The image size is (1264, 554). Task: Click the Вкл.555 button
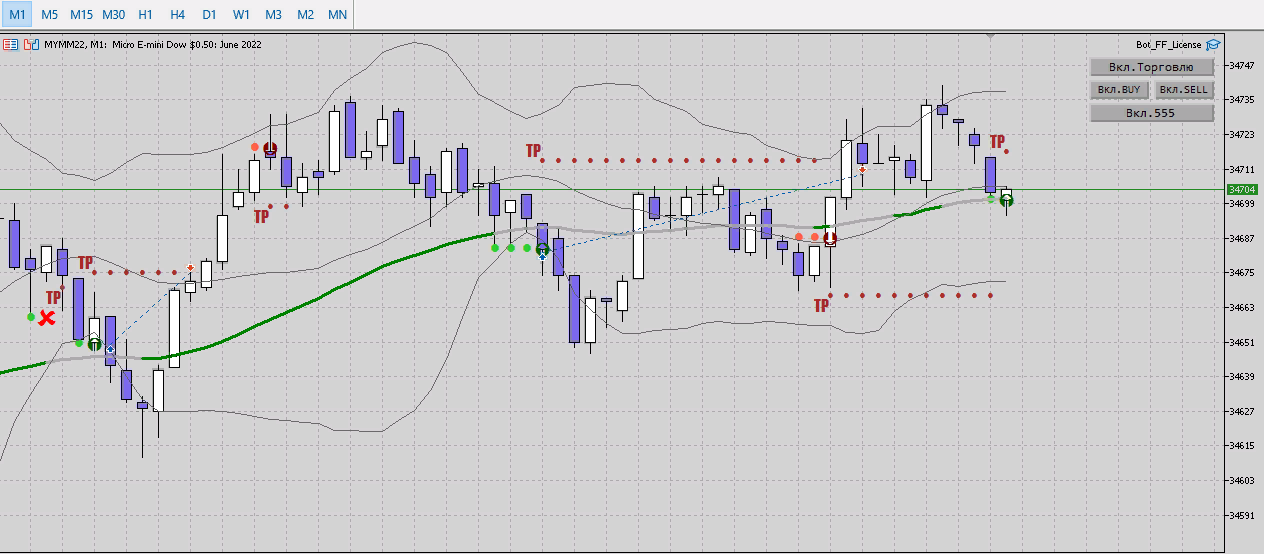[1151, 113]
